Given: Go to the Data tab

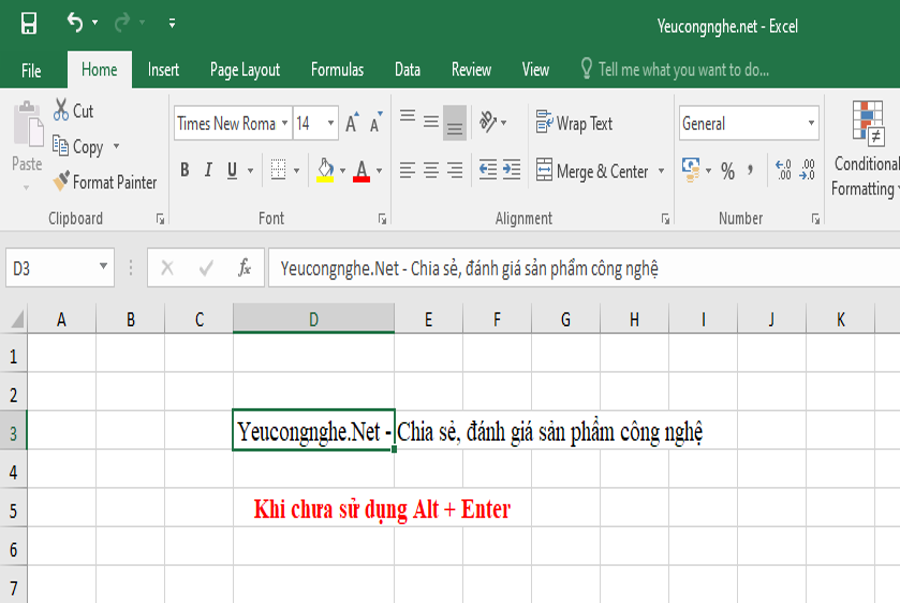Looking at the screenshot, I should point(407,70).
